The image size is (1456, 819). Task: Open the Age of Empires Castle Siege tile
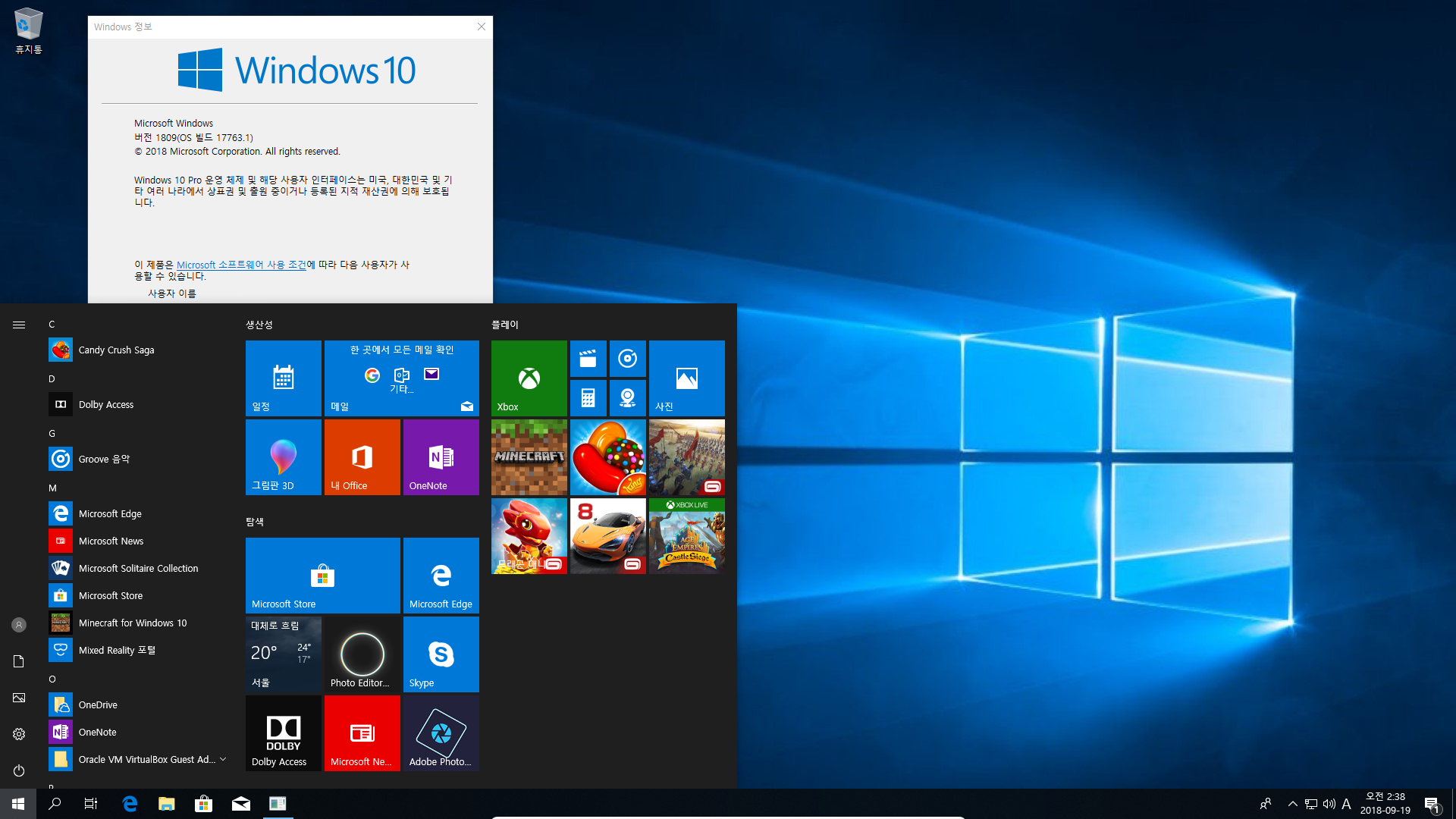click(x=687, y=536)
